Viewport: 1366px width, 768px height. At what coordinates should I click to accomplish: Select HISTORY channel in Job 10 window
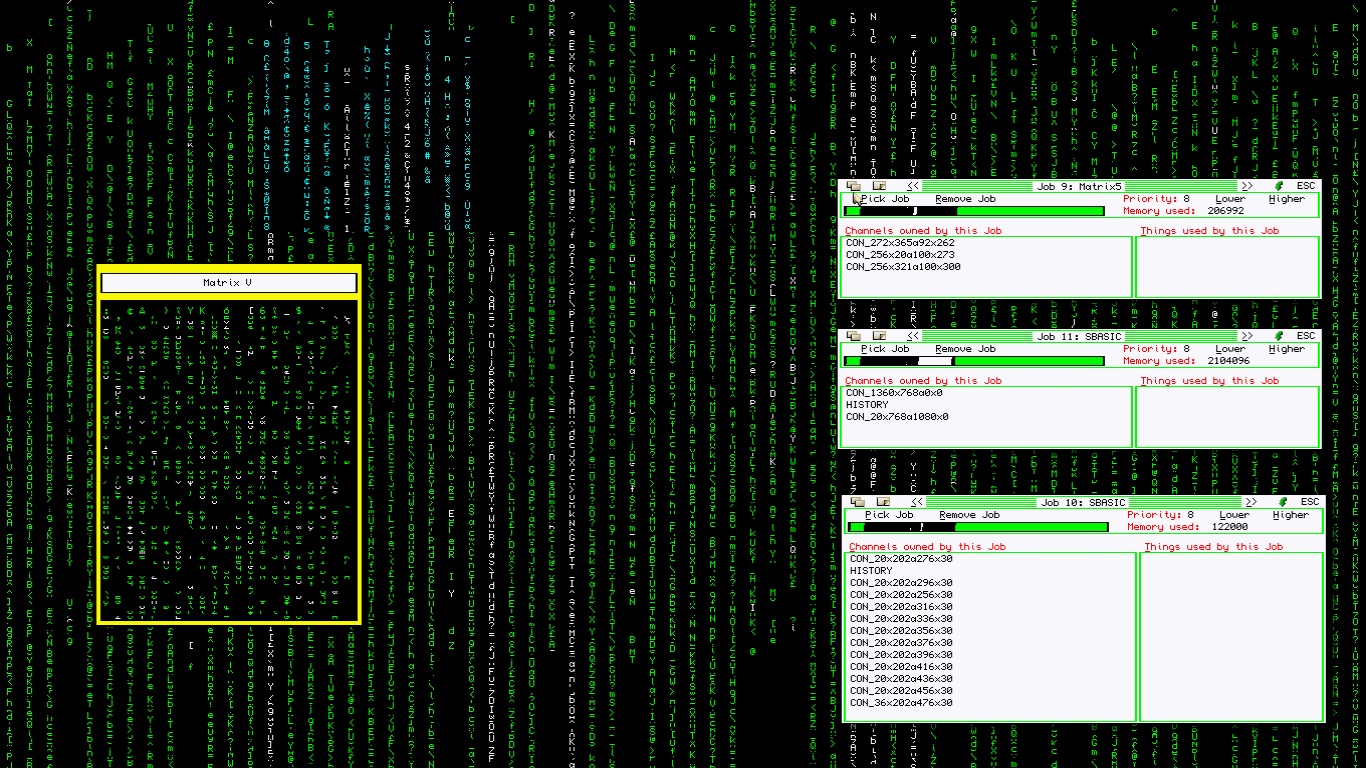pyautogui.click(x=871, y=571)
